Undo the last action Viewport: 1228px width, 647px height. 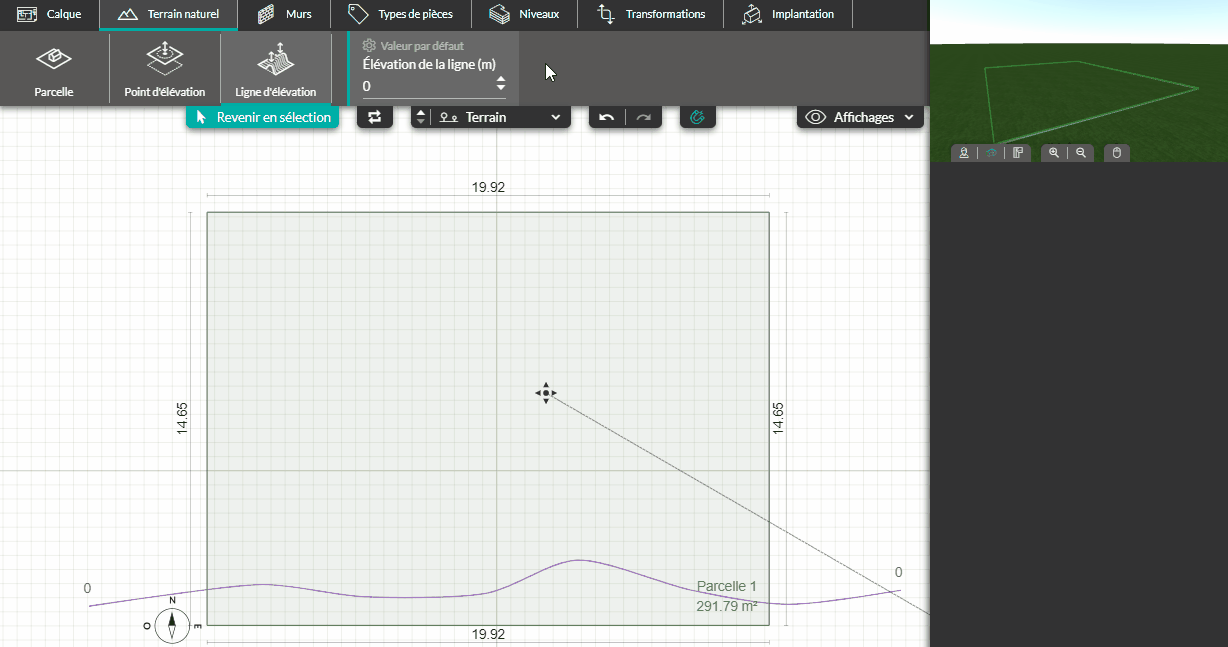[606, 117]
